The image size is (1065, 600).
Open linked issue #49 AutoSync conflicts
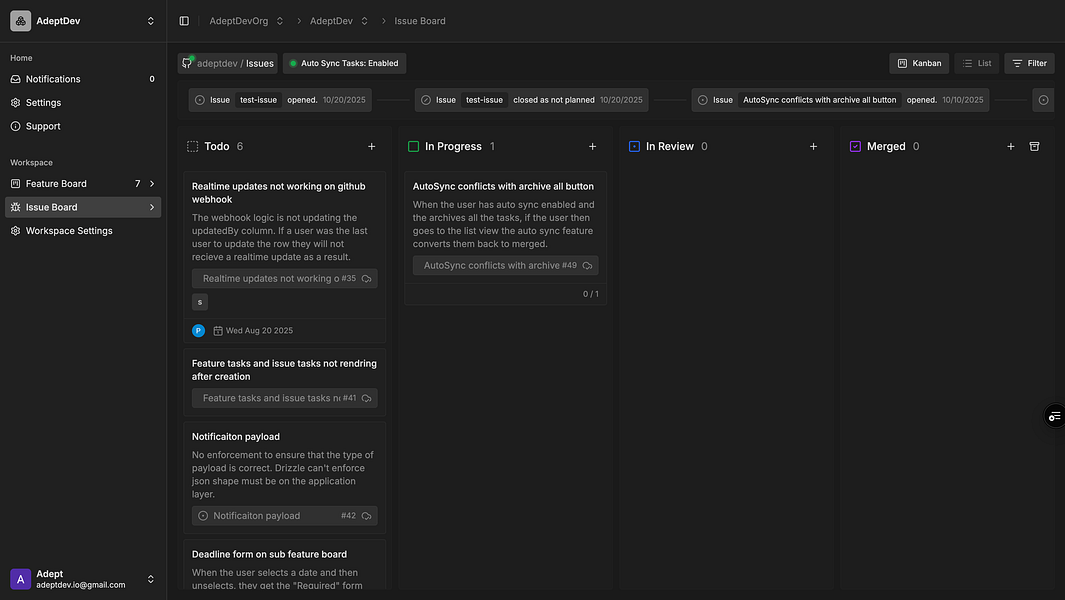[x=505, y=266]
